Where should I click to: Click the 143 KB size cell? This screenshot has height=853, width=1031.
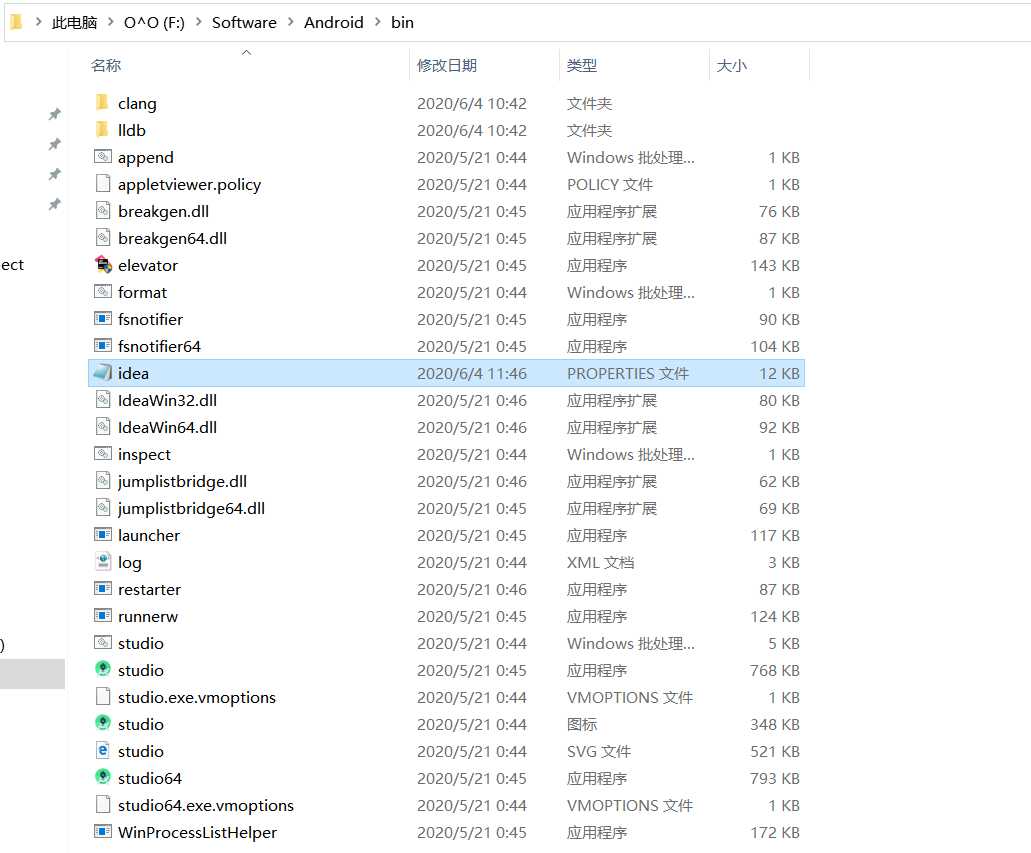pyautogui.click(x=775, y=266)
